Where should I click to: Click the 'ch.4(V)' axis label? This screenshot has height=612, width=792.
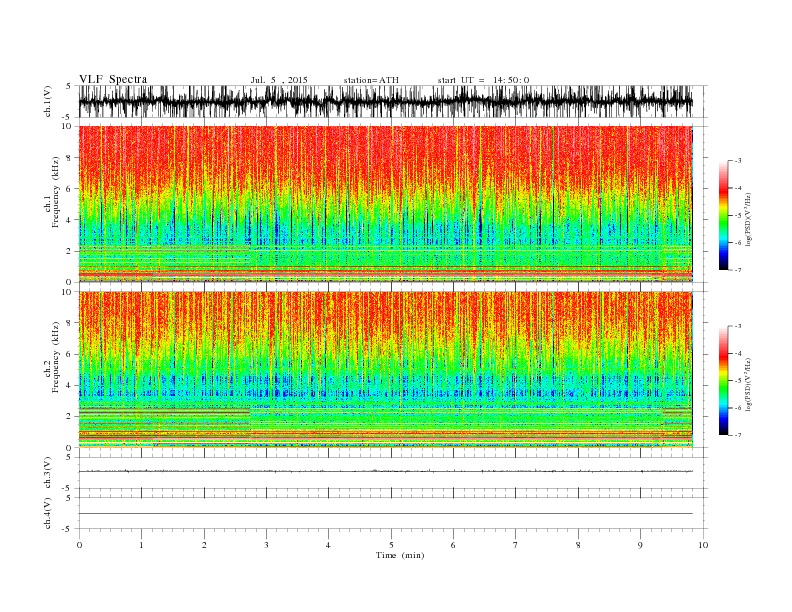48,513
